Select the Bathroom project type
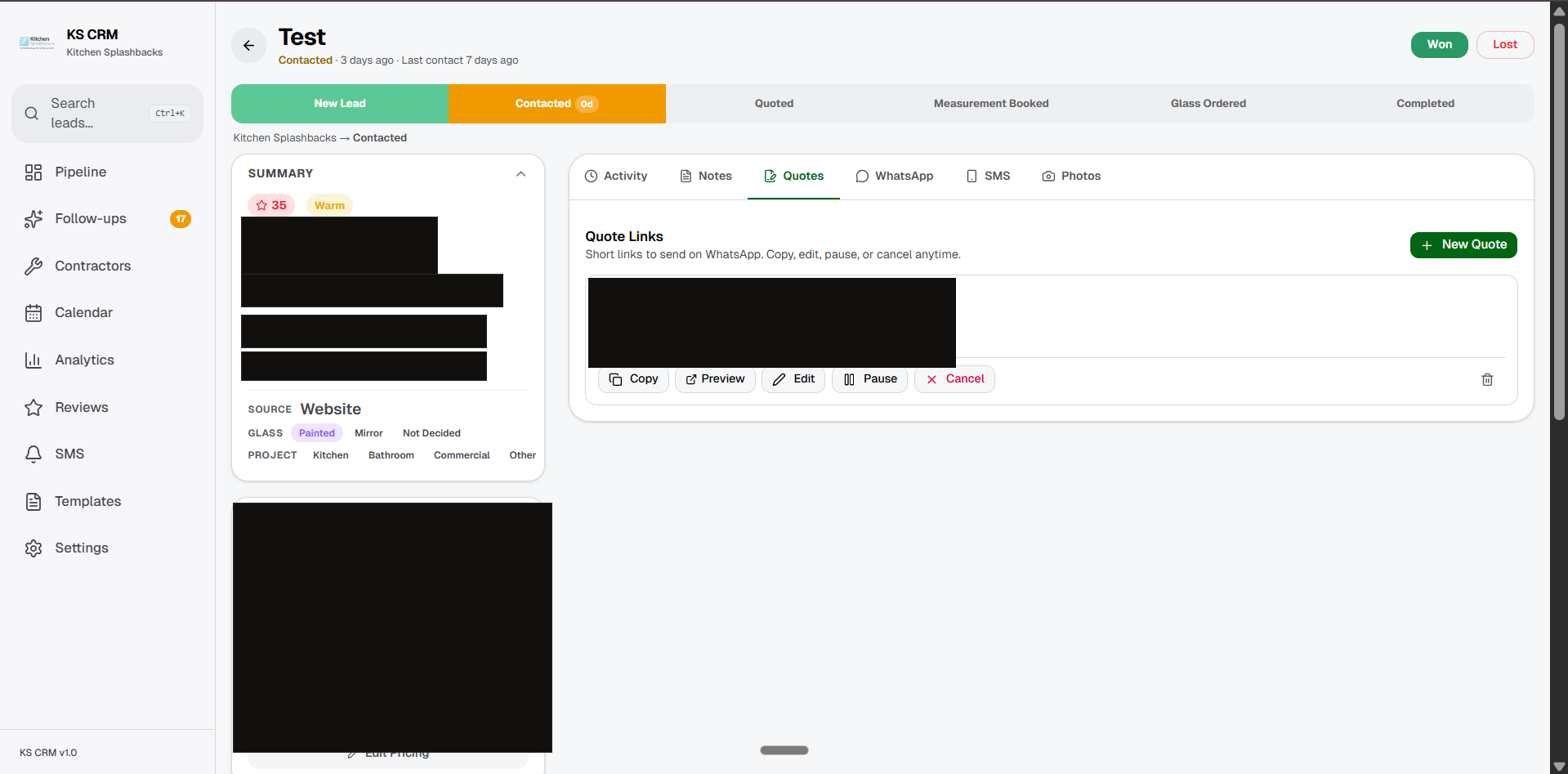1568x774 pixels. [391, 455]
